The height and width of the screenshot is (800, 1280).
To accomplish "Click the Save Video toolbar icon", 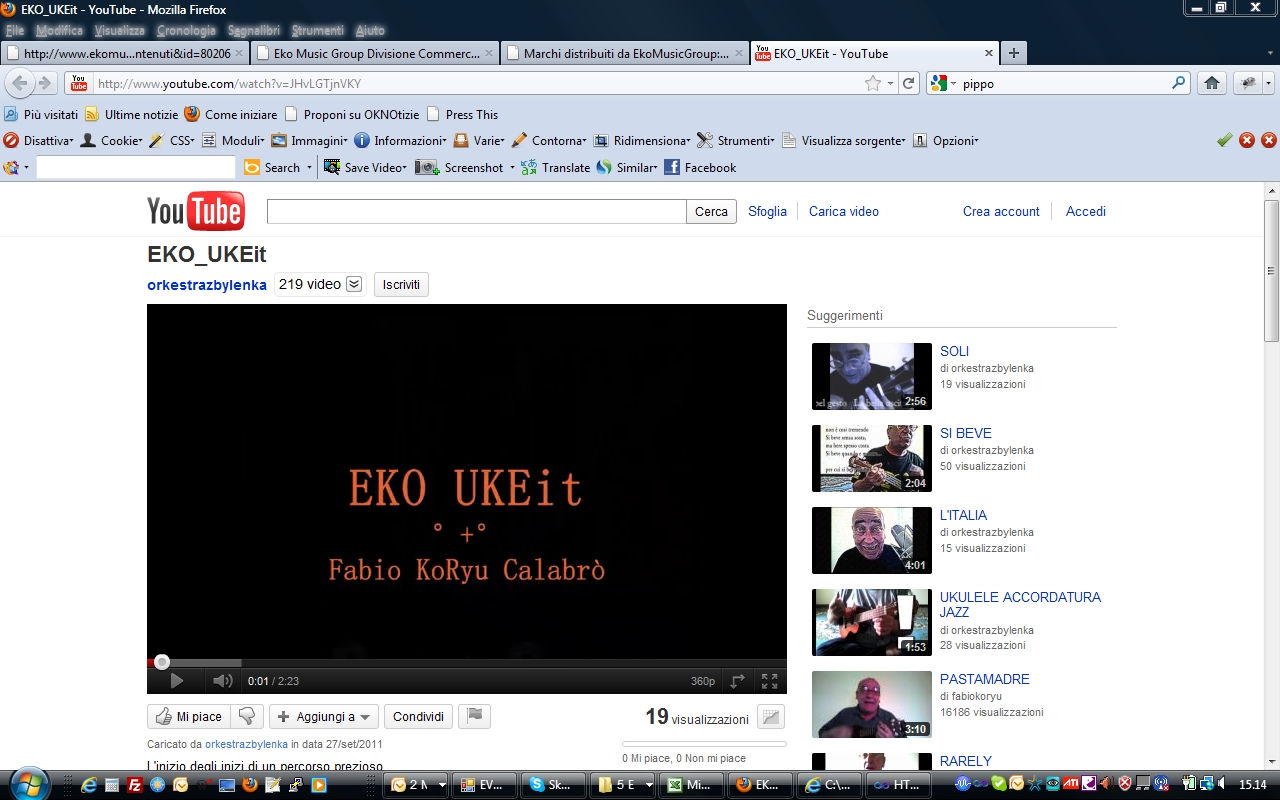I will 332,167.
